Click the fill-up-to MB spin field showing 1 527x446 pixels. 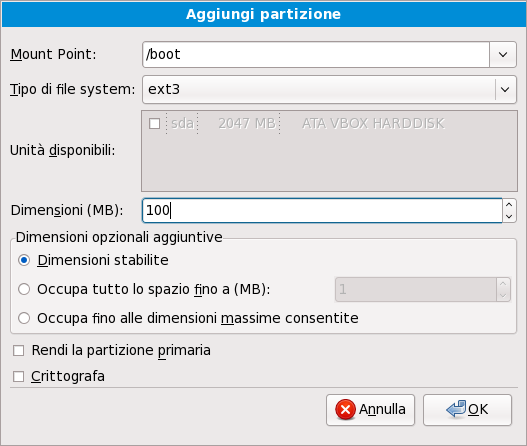(416, 289)
